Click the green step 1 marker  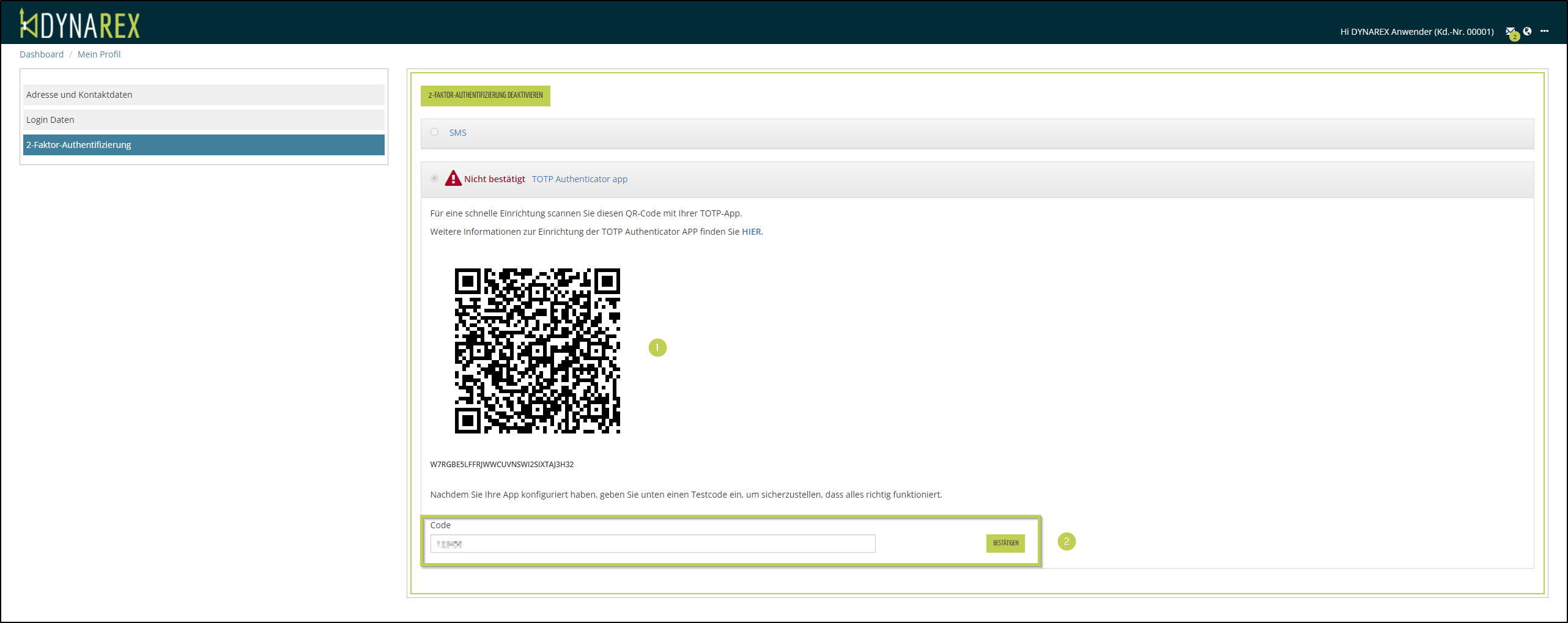tap(657, 348)
